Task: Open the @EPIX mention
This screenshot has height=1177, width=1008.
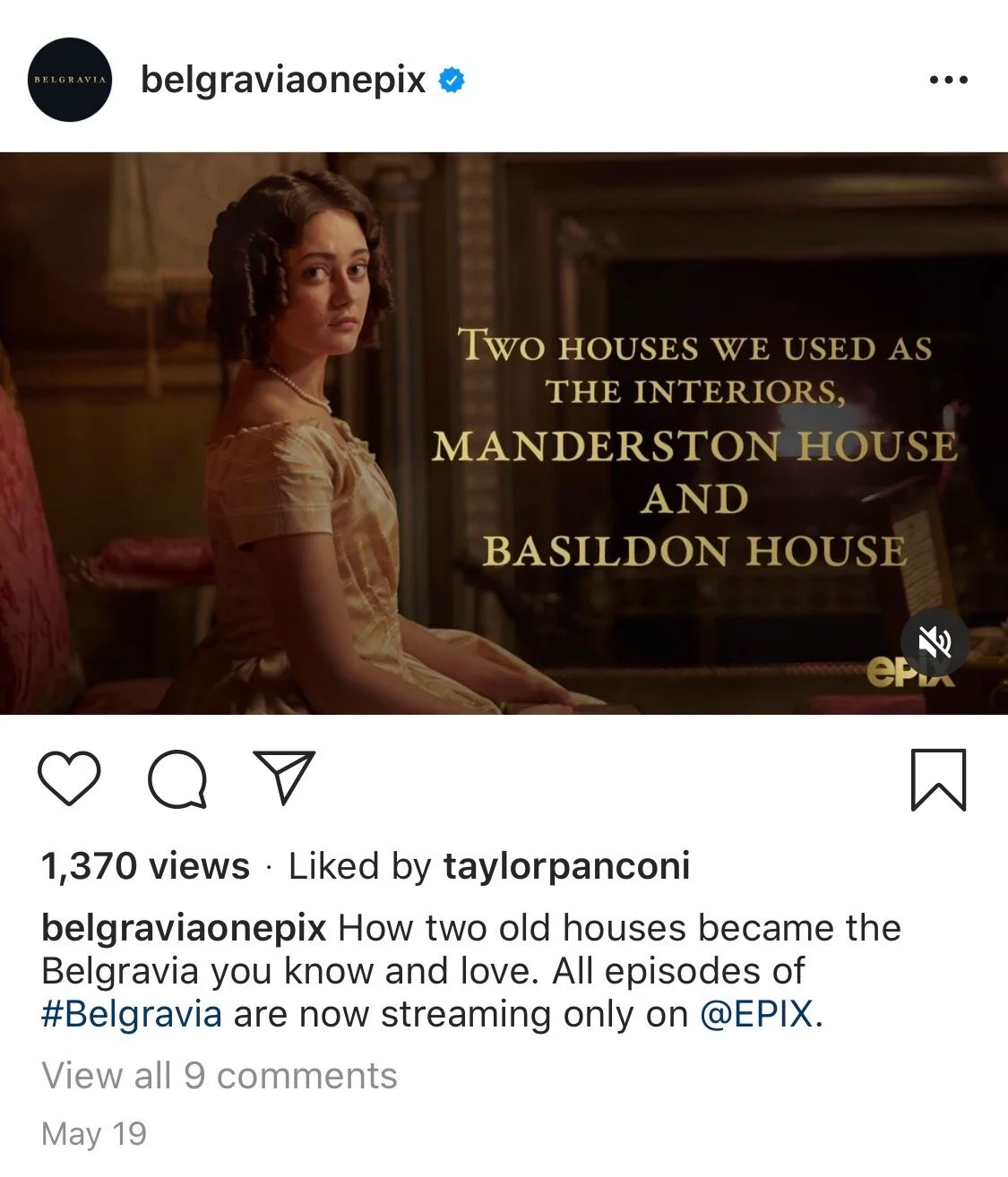Action: (756, 1014)
